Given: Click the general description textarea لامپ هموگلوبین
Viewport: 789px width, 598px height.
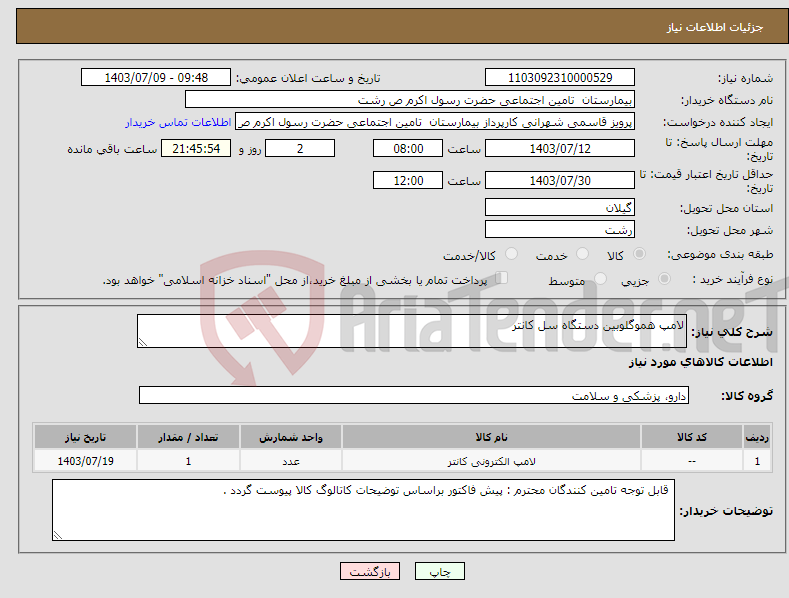Looking at the screenshot, I should point(412,331).
